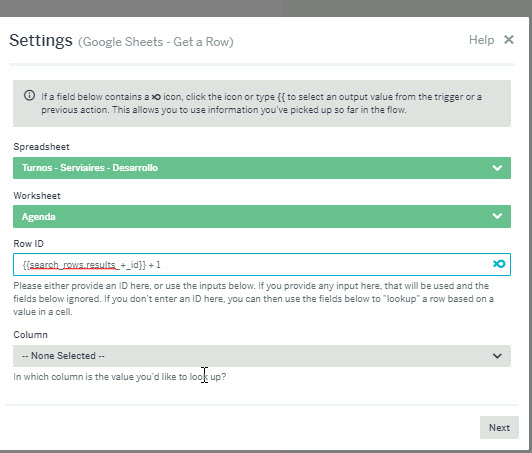Viewport: 532px width, 453px height.
Task: Click the Row ID field label
Action: click(28, 243)
